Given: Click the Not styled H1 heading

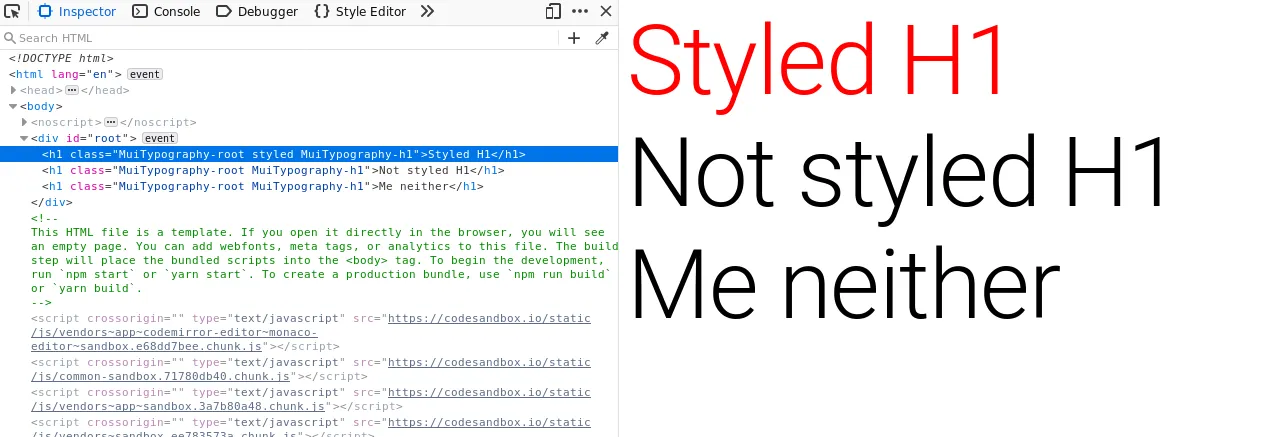Looking at the screenshot, I should pyautogui.click(x=899, y=174).
